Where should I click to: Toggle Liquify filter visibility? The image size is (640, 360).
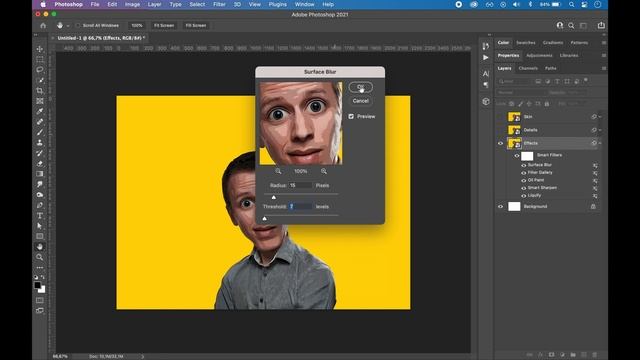[524, 196]
